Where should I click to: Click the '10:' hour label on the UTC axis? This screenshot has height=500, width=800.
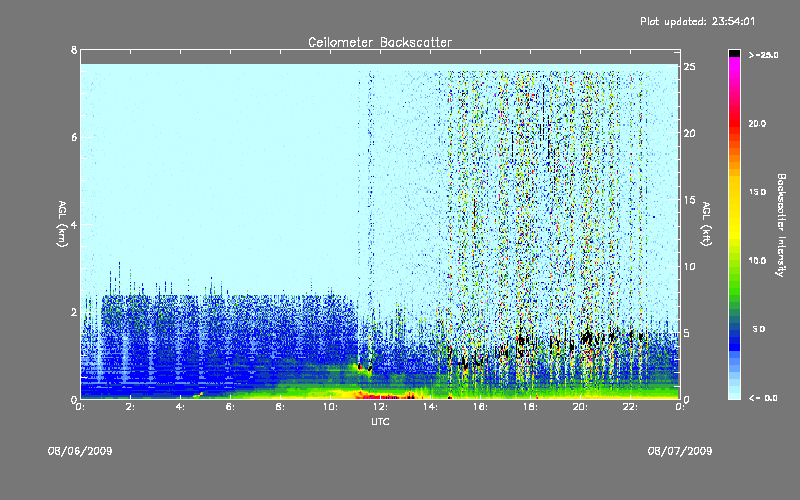[x=330, y=407]
